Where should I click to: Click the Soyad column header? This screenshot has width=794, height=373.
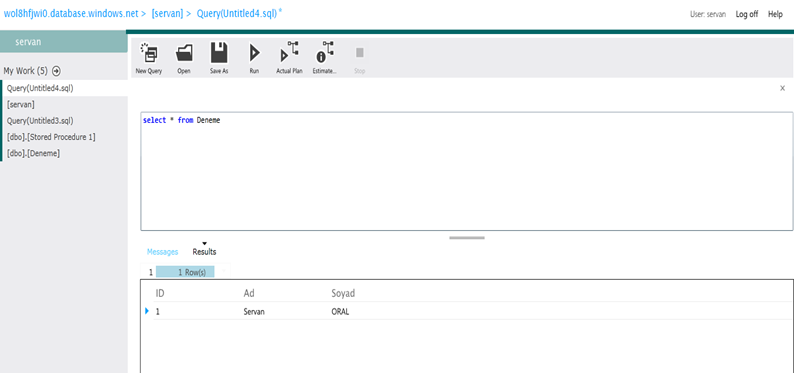pyautogui.click(x=343, y=293)
